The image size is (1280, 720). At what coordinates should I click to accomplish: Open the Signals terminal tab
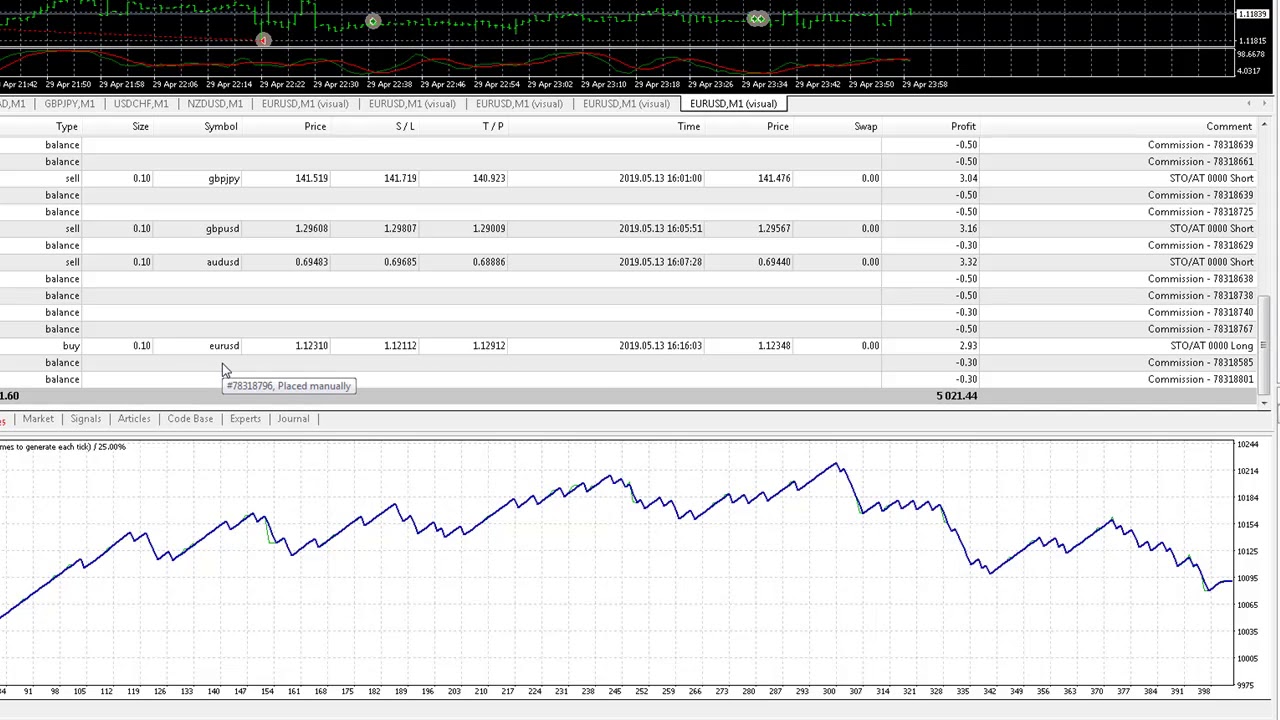click(x=86, y=419)
